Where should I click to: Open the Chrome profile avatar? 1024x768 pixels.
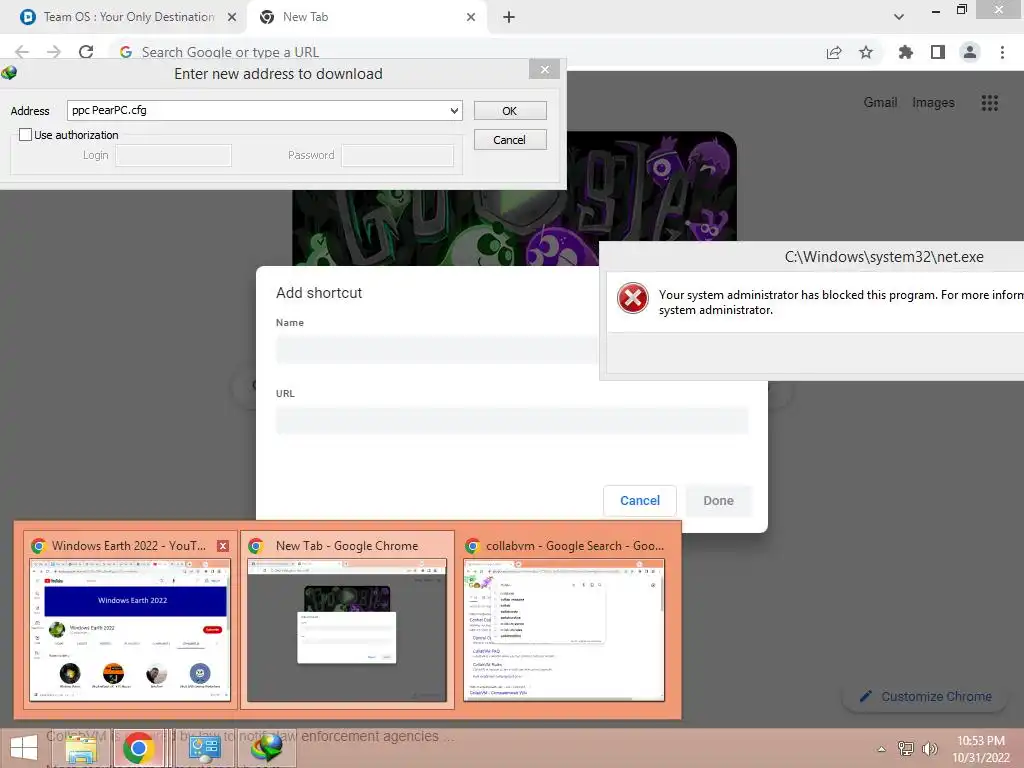click(970, 52)
